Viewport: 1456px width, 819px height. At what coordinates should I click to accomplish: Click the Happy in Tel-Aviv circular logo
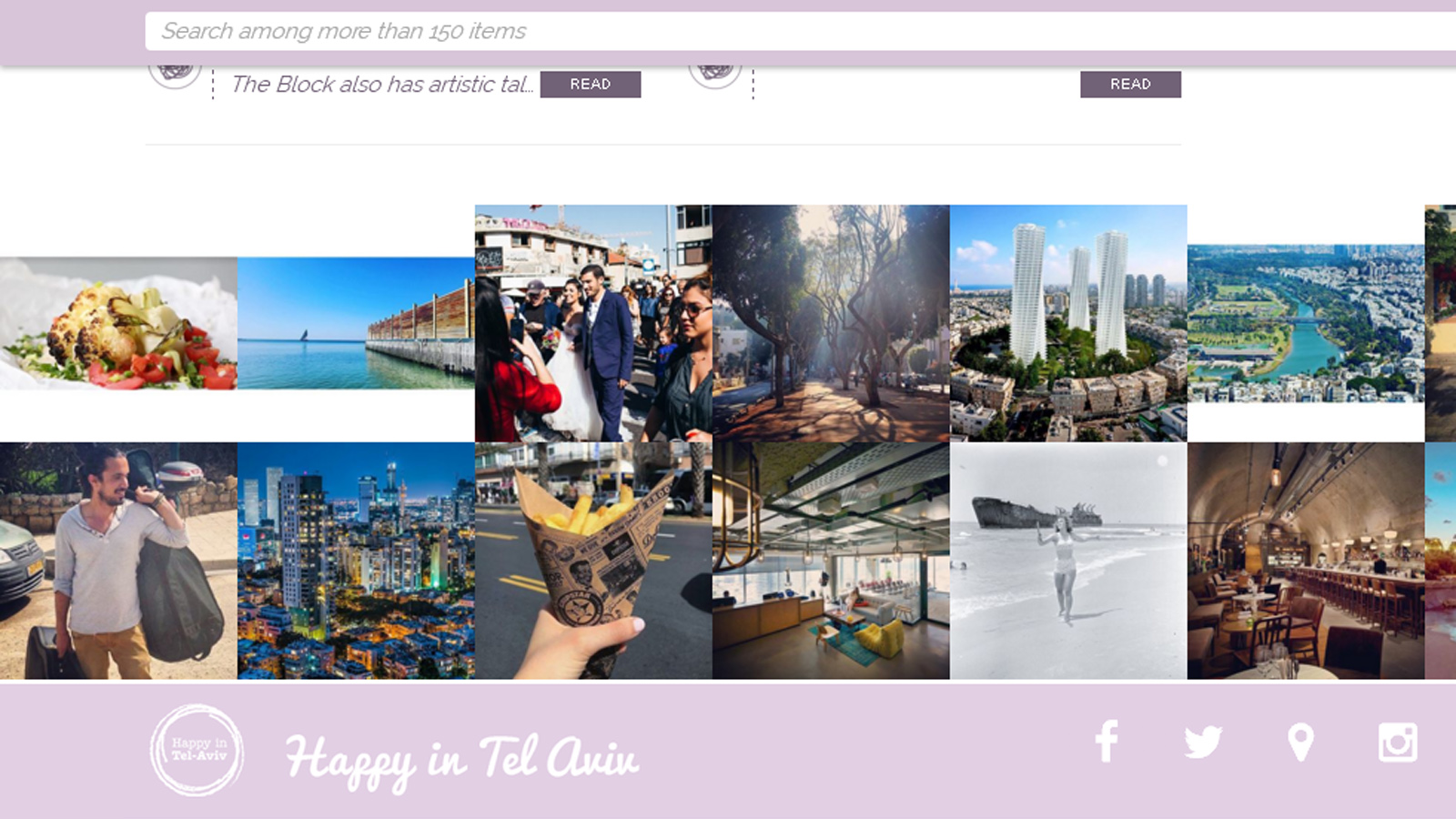click(197, 751)
